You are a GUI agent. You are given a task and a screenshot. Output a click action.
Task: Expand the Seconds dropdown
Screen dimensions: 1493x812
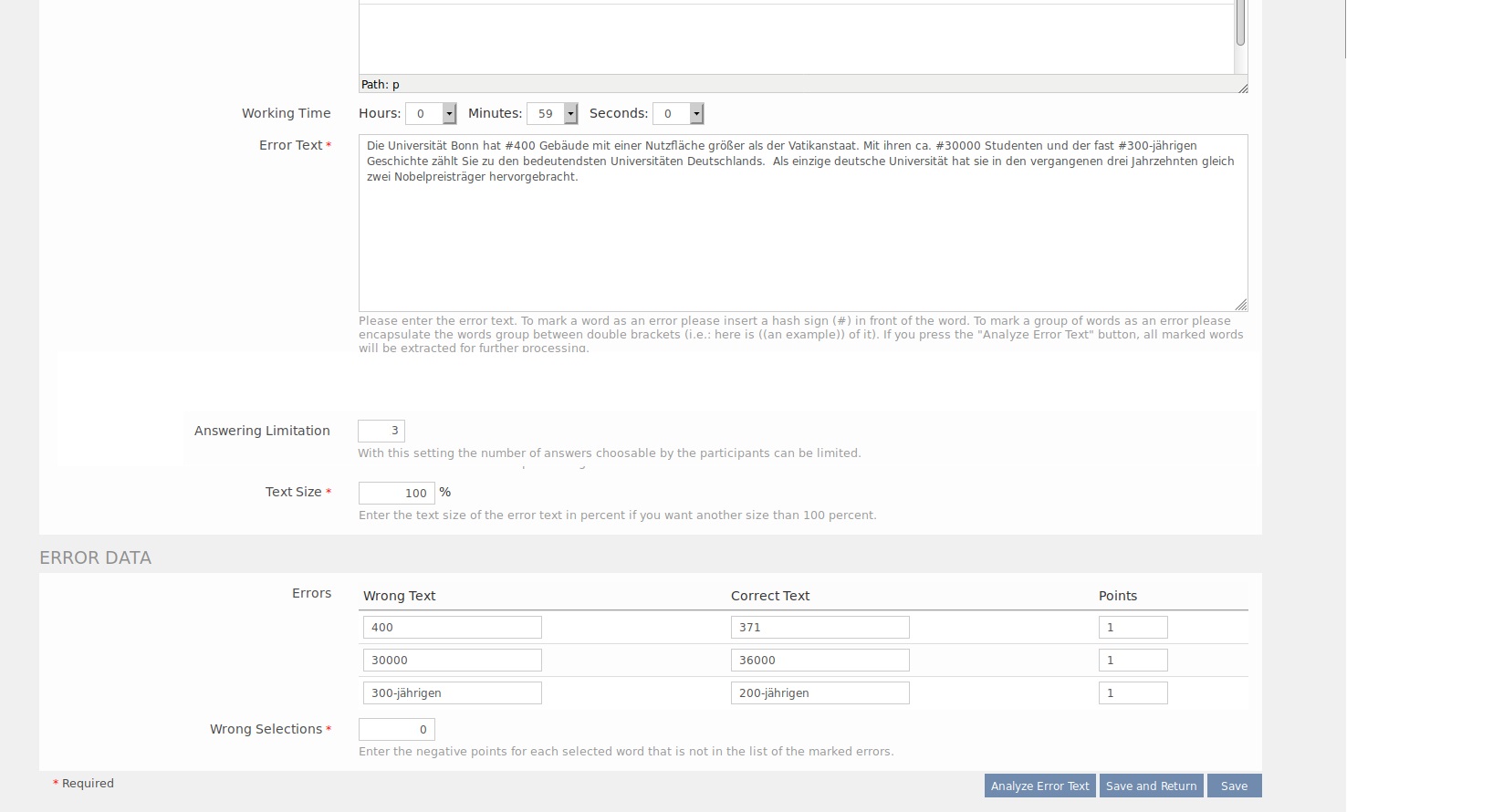(678, 114)
